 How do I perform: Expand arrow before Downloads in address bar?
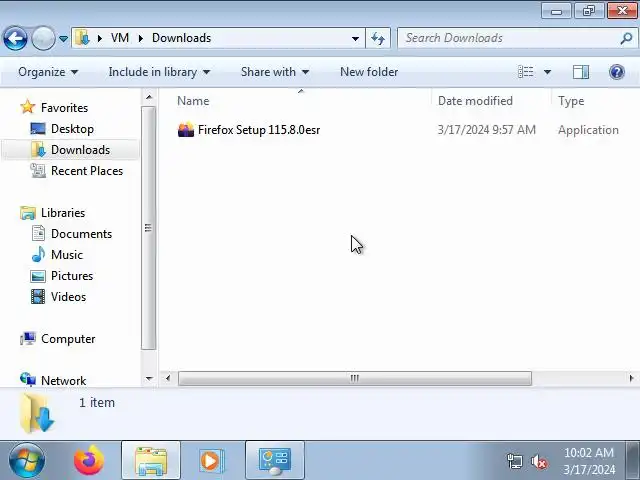[141, 38]
